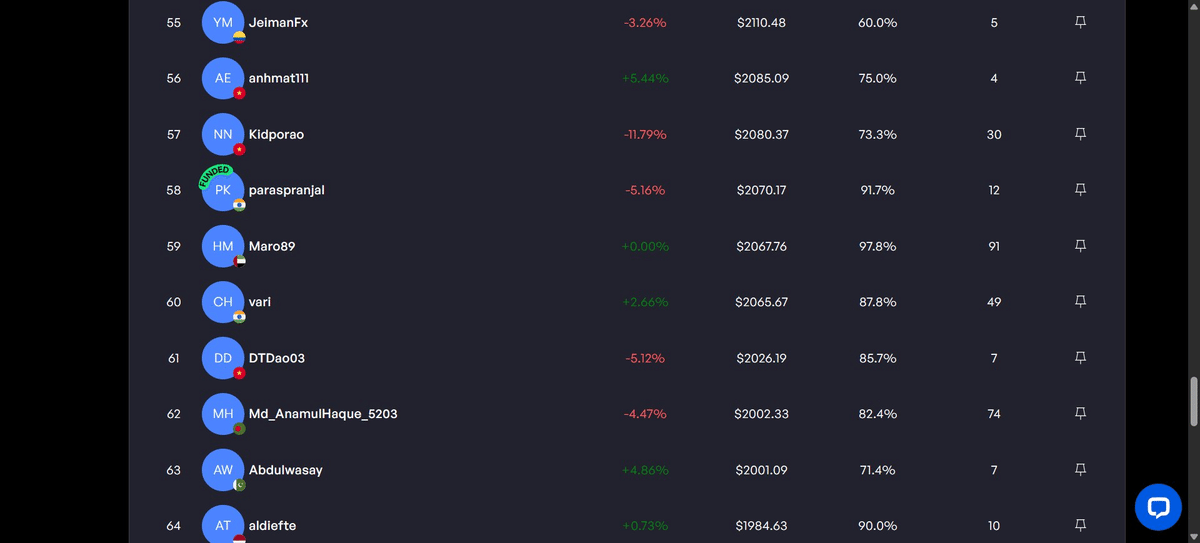Image resolution: width=1200 pixels, height=543 pixels.
Task: Select the 82.4% win rate value
Action: pos(877,414)
